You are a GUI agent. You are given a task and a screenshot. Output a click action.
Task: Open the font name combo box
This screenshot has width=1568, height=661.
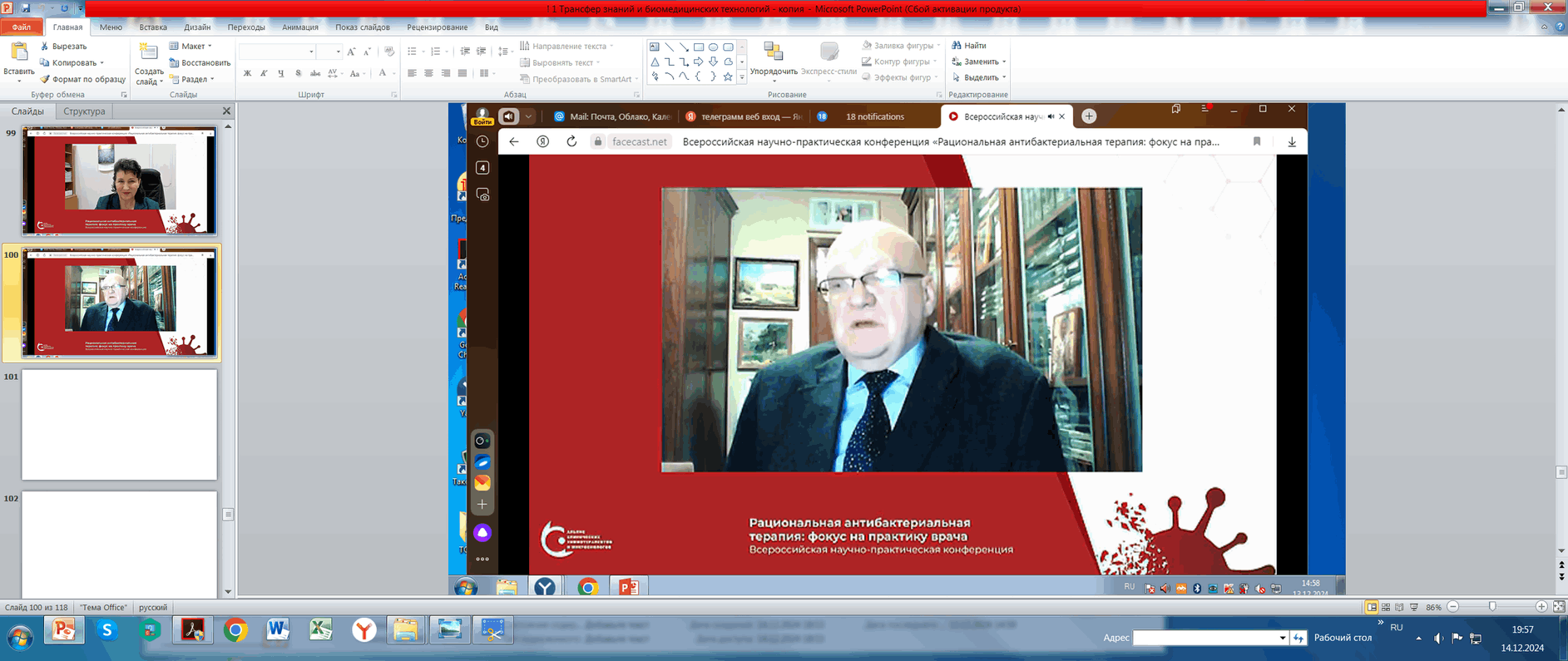pos(277,52)
